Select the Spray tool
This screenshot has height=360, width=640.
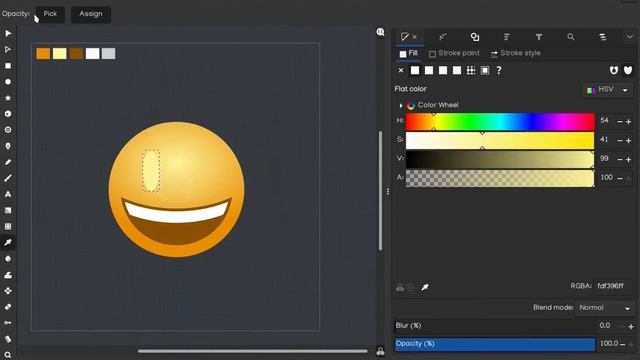pos(8,291)
